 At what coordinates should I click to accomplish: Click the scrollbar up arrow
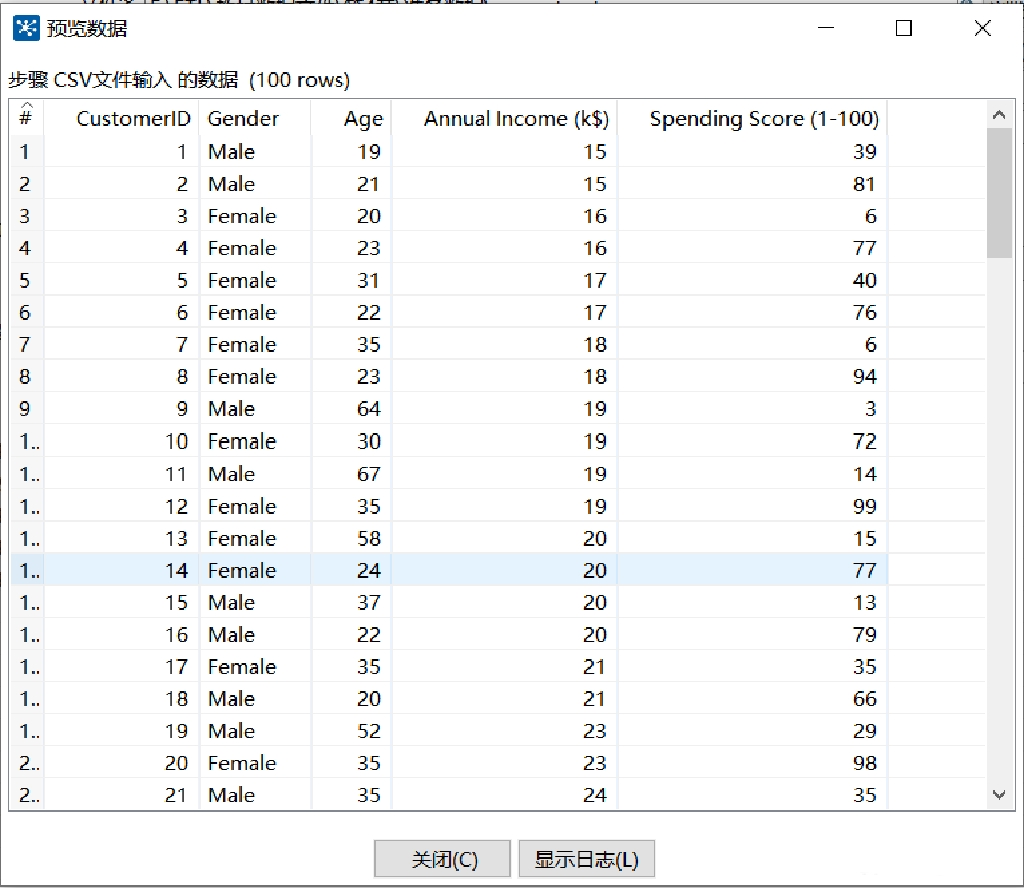(999, 114)
